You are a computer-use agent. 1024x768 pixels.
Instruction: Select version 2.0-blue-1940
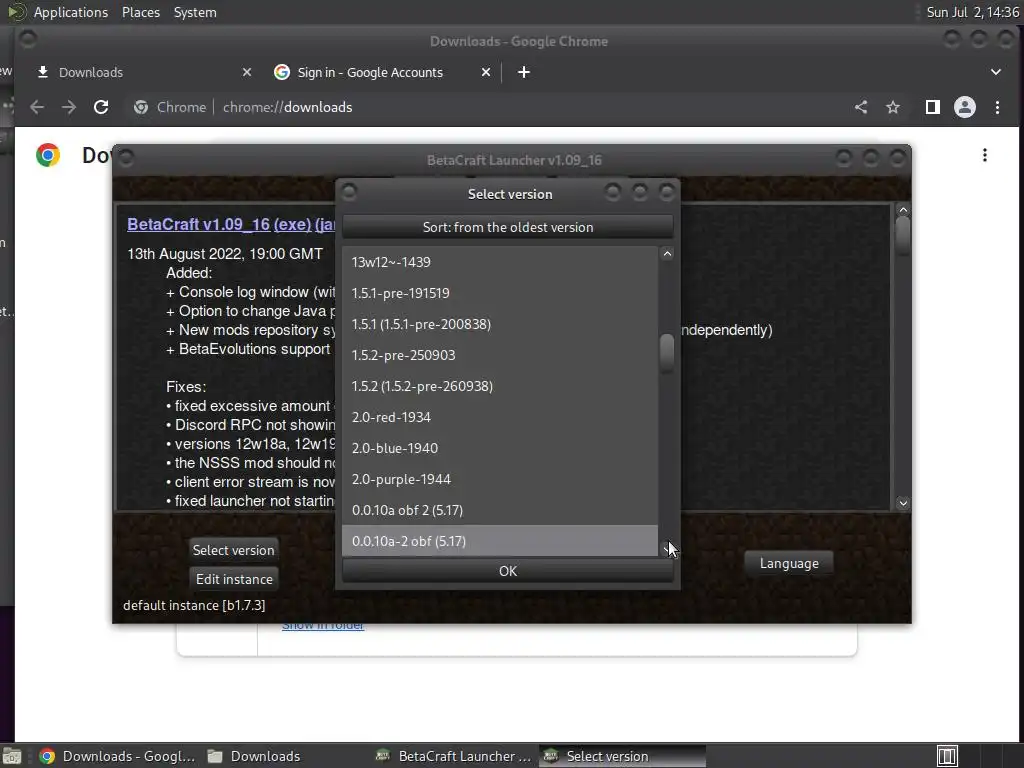[500, 448]
